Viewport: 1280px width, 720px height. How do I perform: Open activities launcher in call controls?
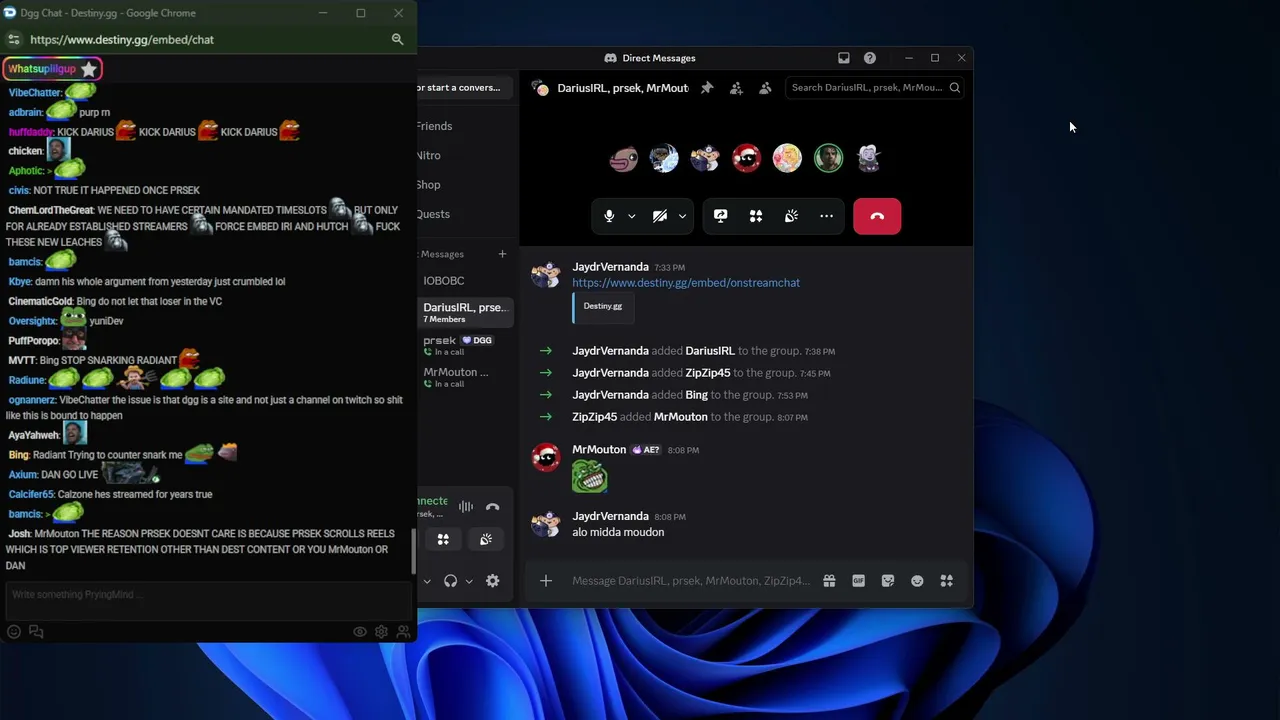click(x=756, y=216)
